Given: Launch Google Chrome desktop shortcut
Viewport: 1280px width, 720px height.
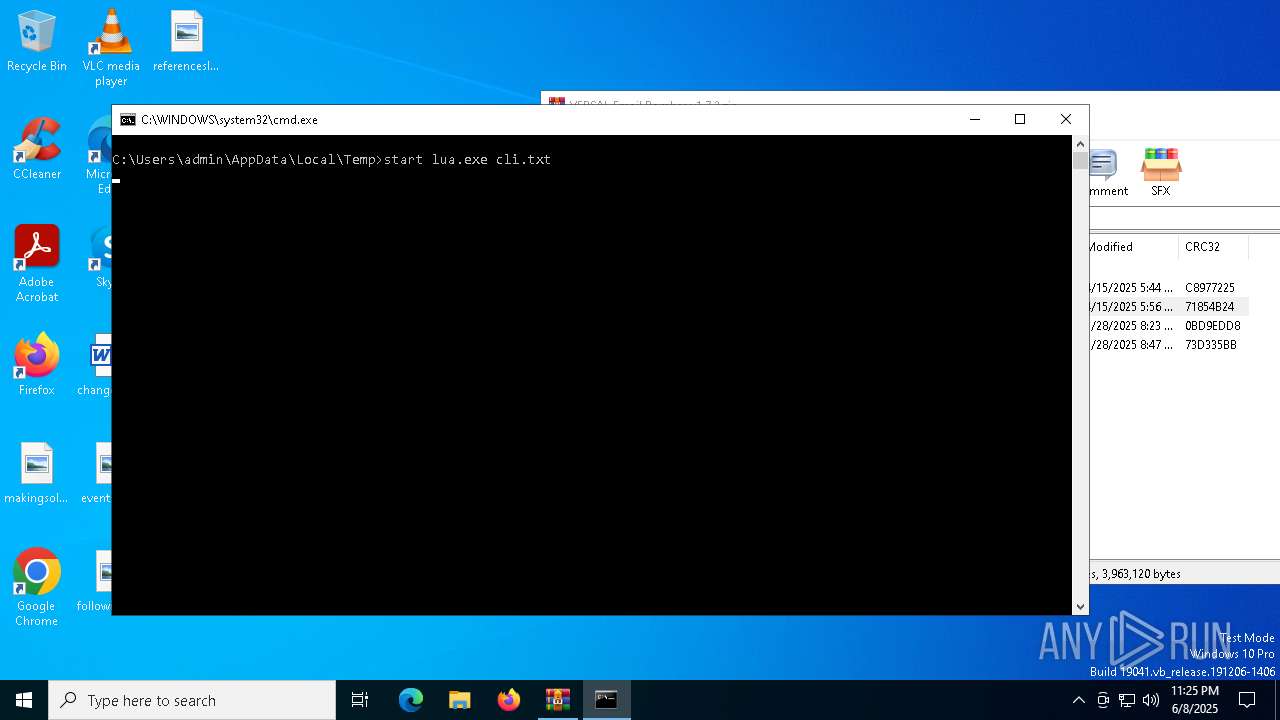Looking at the screenshot, I should pyautogui.click(x=37, y=588).
